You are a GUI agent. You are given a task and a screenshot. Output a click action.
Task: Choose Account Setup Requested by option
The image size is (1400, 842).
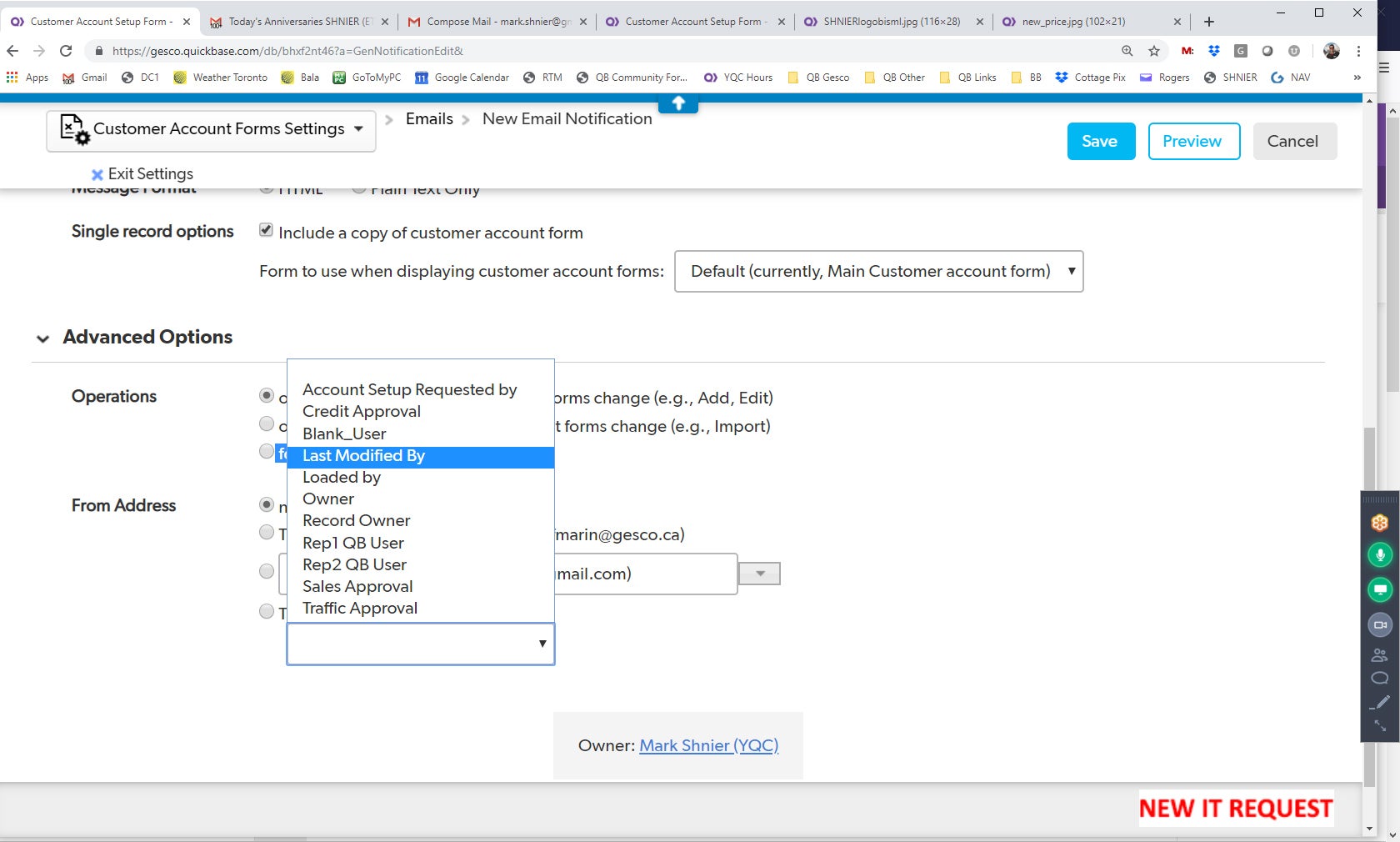[421, 389]
